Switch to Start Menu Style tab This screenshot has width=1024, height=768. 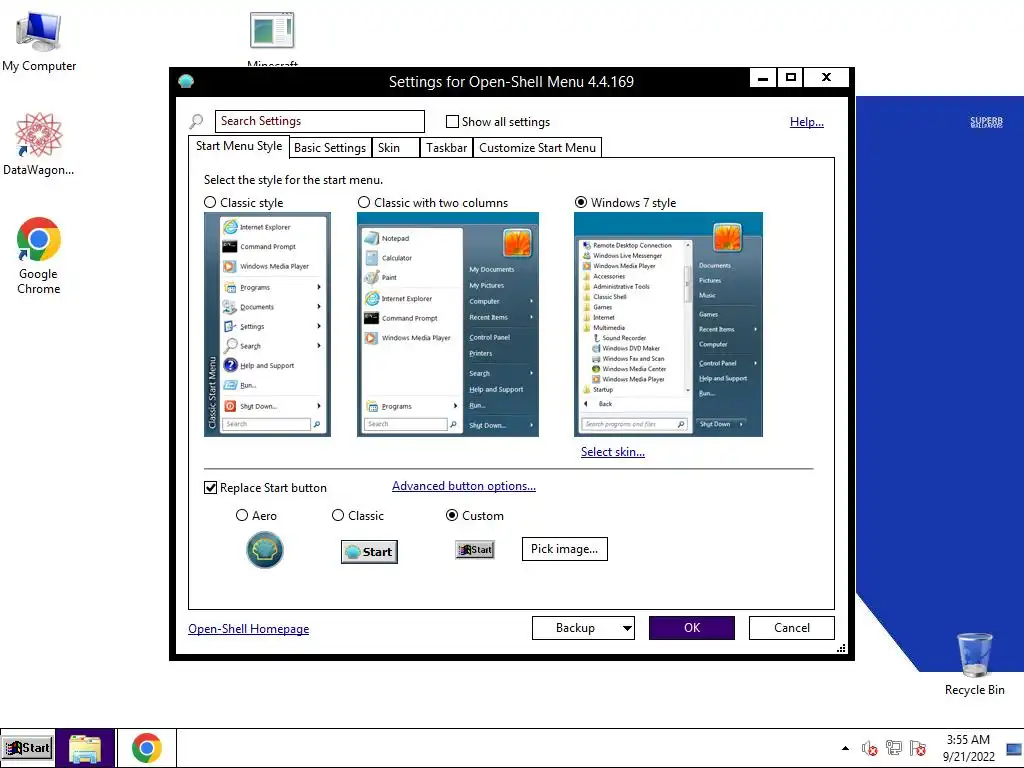(x=239, y=146)
